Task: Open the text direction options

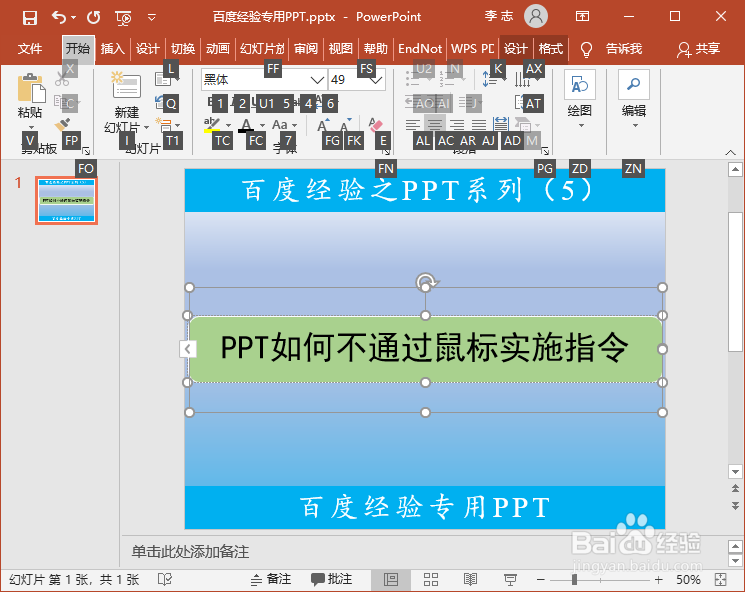Action: (523, 79)
